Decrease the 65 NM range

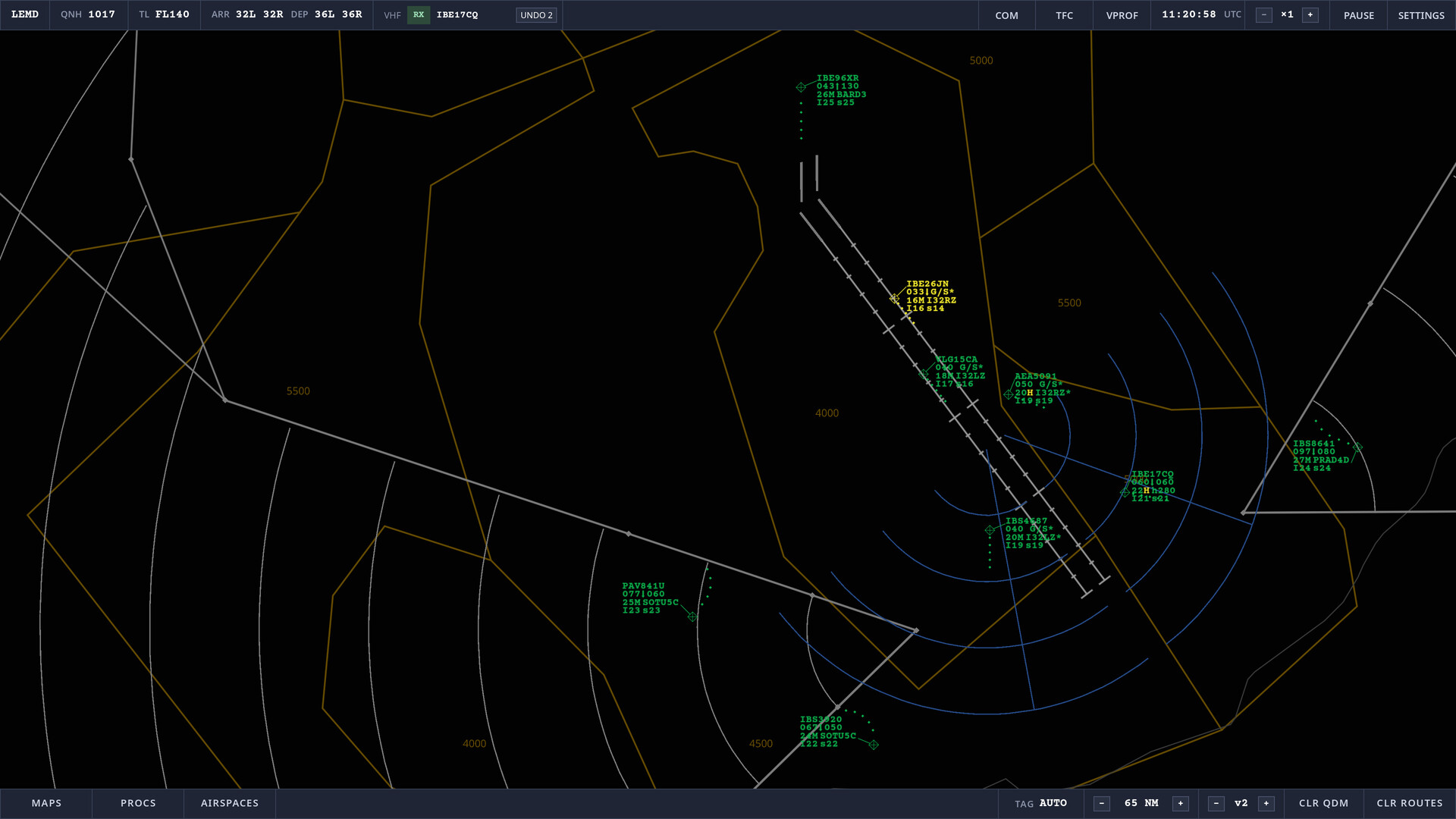click(x=1102, y=803)
